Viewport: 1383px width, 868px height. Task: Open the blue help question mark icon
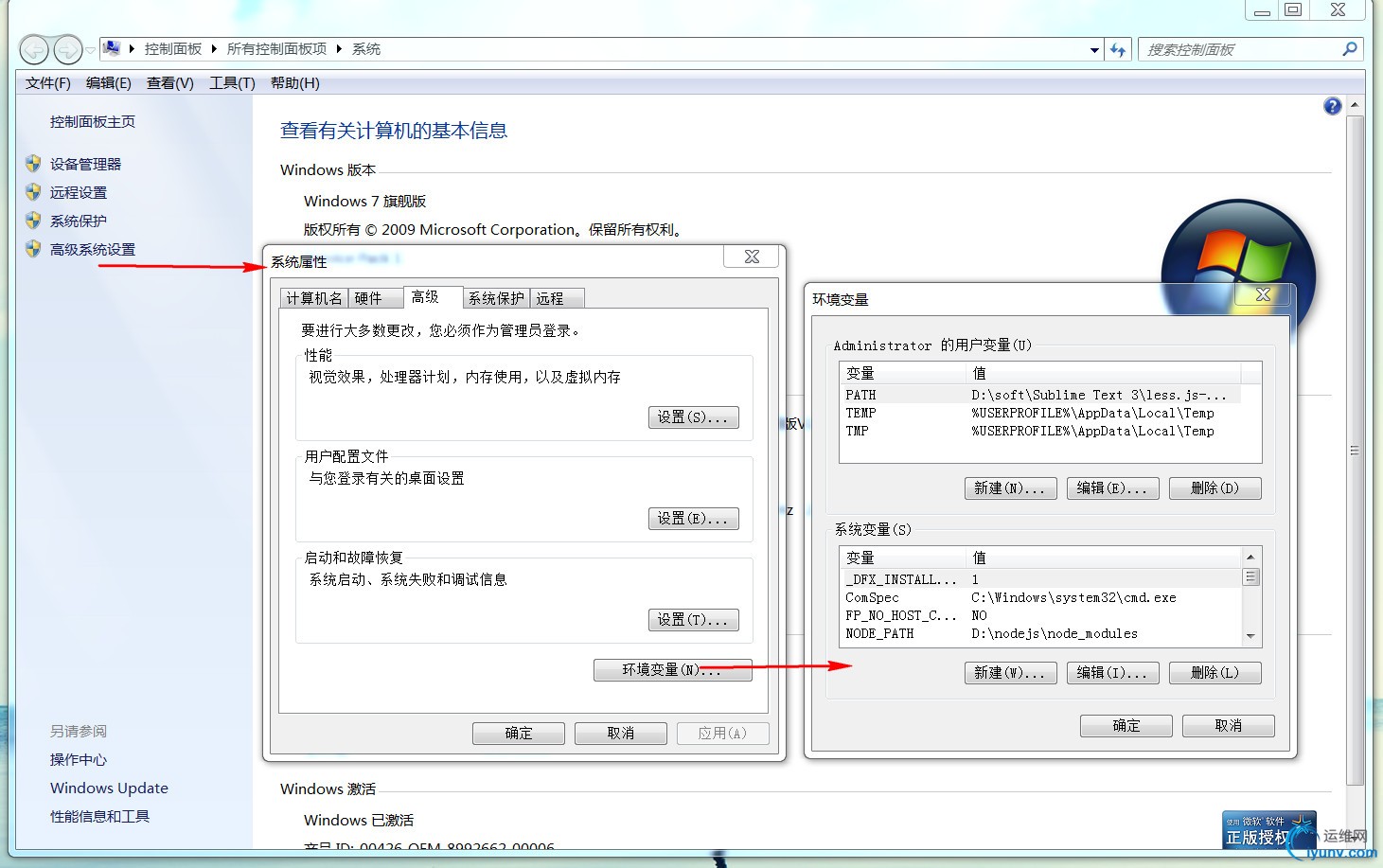pyautogui.click(x=1333, y=106)
